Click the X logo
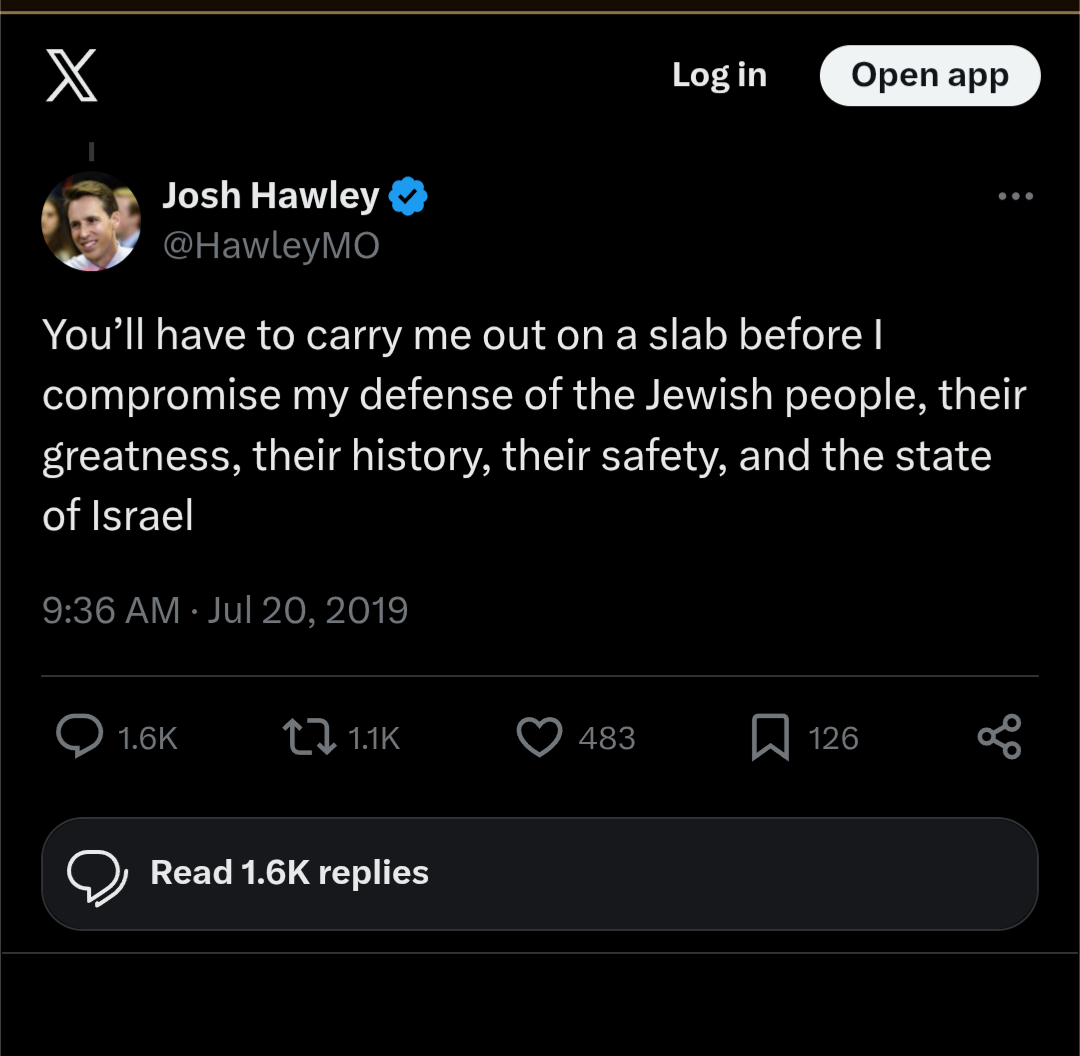The height and width of the screenshot is (1056, 1080). (x=72, y=76)
